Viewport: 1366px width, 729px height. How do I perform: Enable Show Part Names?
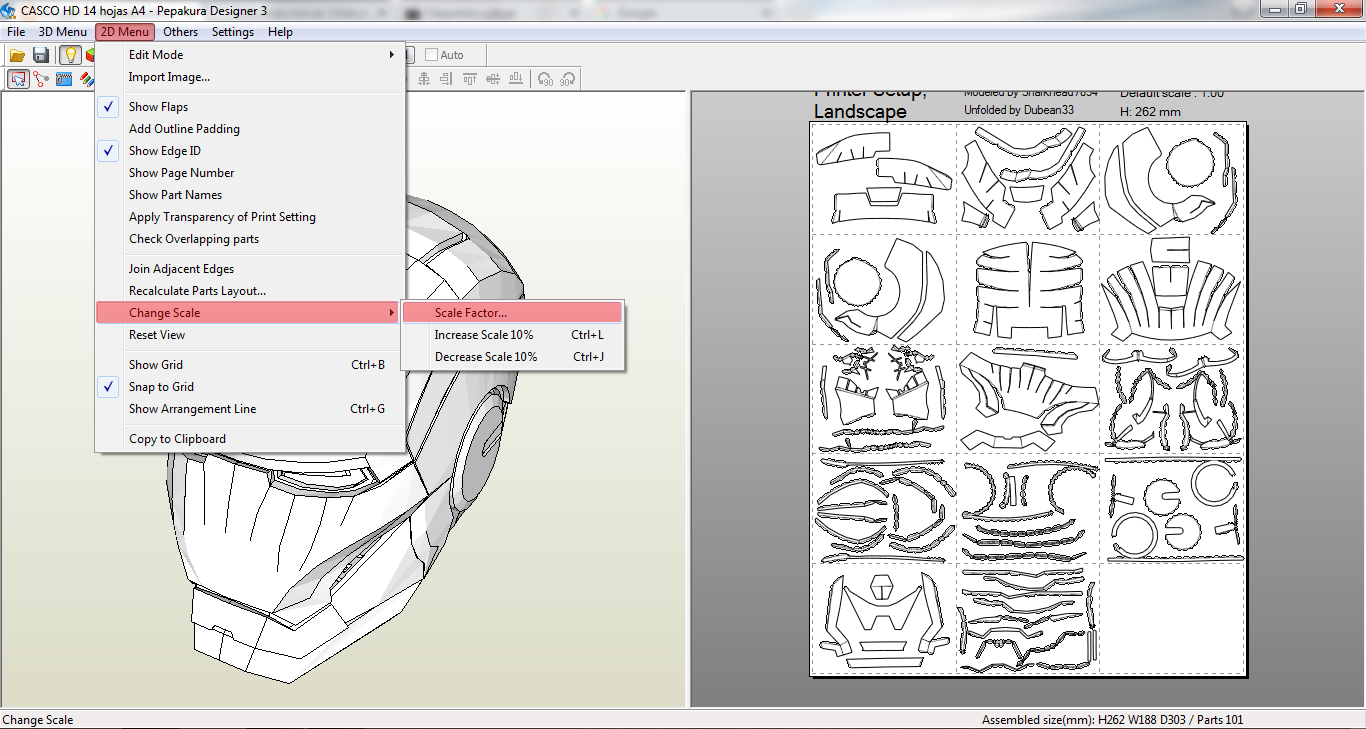(x=250, y=195)
